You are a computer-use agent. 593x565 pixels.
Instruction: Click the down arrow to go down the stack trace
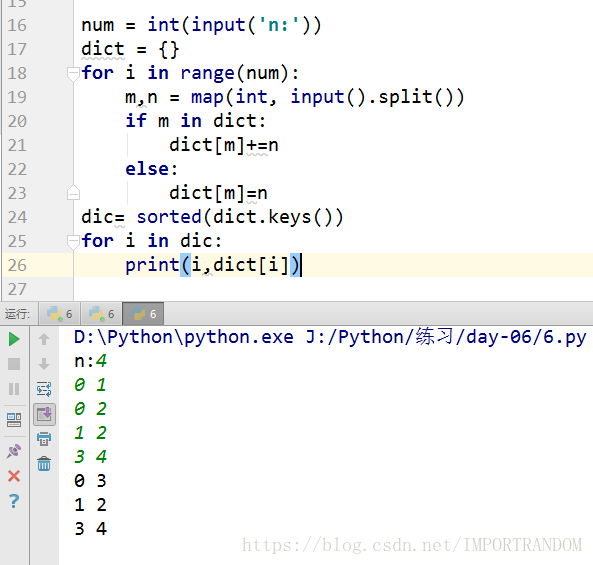pyautogui.click(x=44, y=364)
